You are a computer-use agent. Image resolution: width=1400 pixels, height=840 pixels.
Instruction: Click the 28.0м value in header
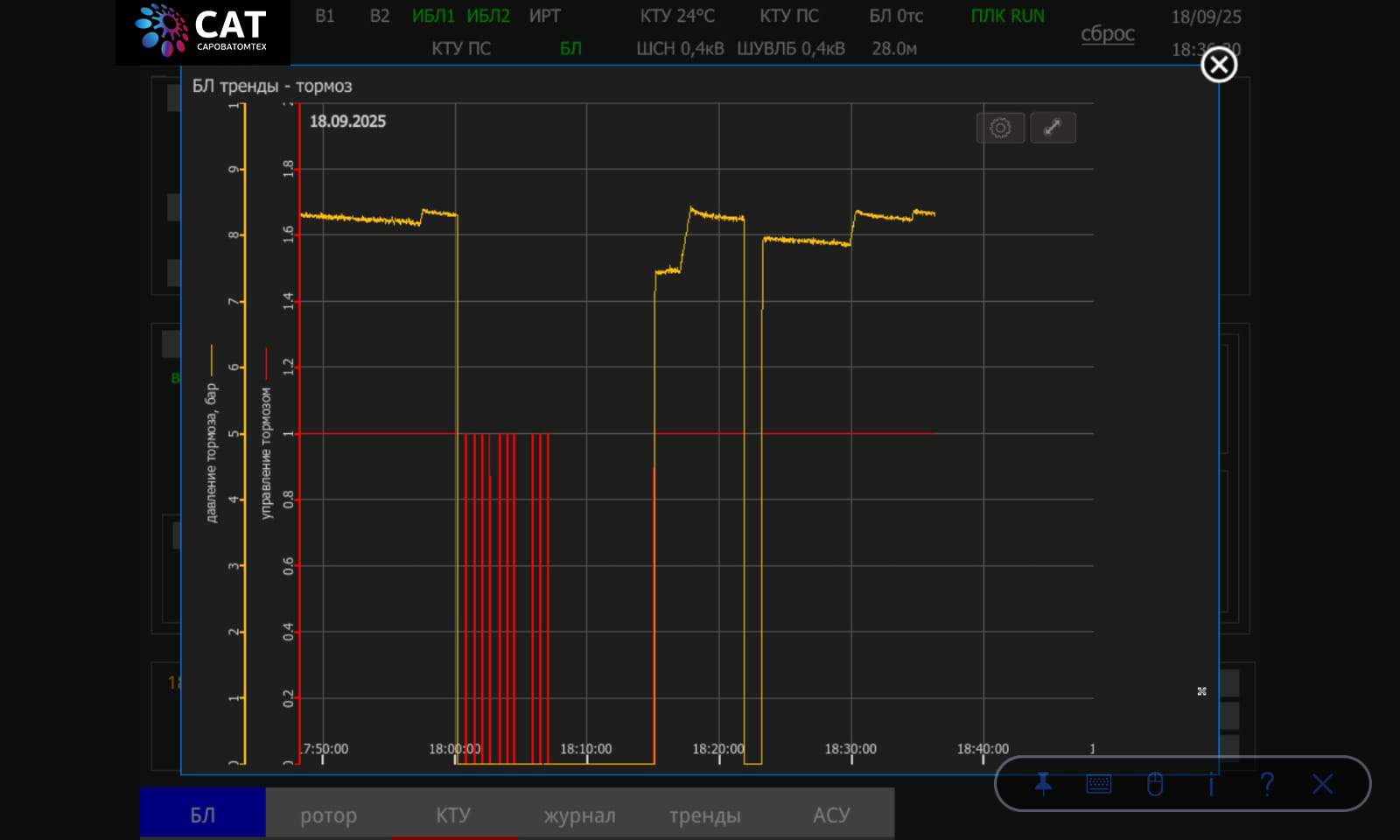(x=894, y=49)
